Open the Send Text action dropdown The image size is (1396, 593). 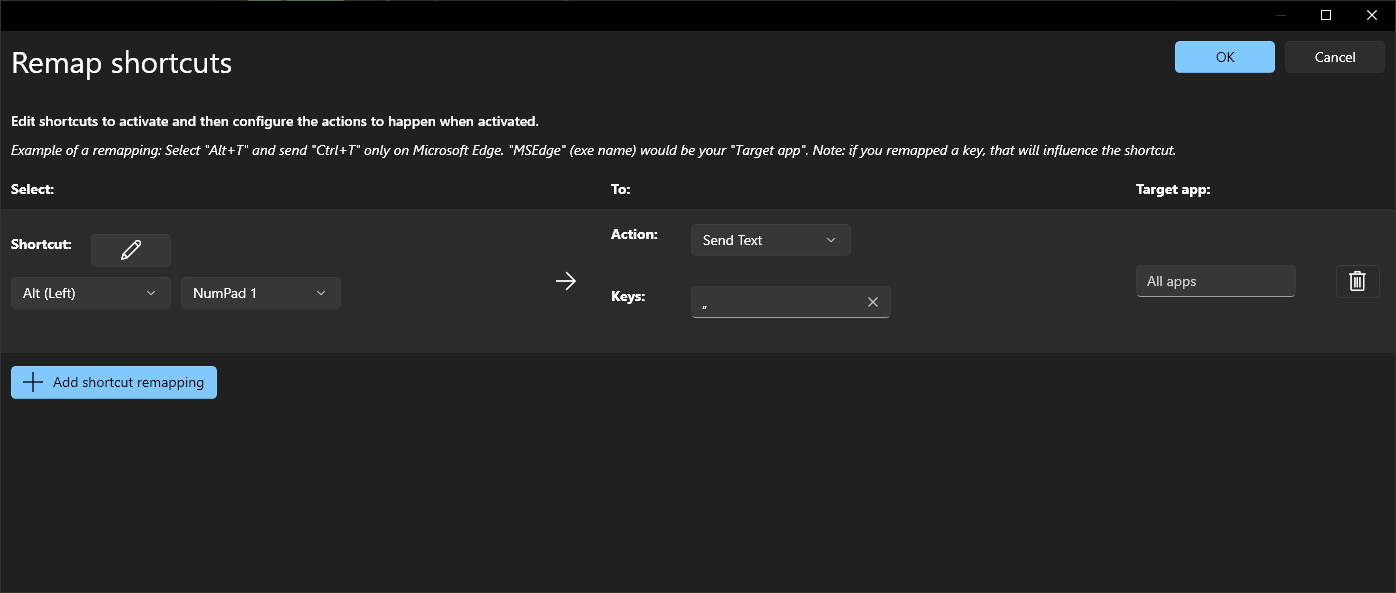[x=770, y=240]
